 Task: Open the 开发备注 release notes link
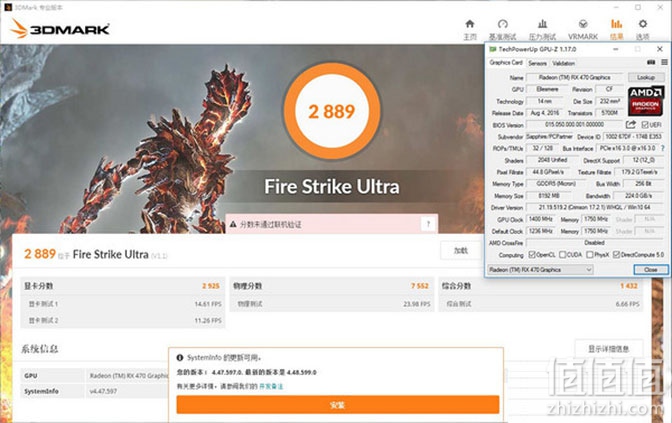(x=271, y=386)
